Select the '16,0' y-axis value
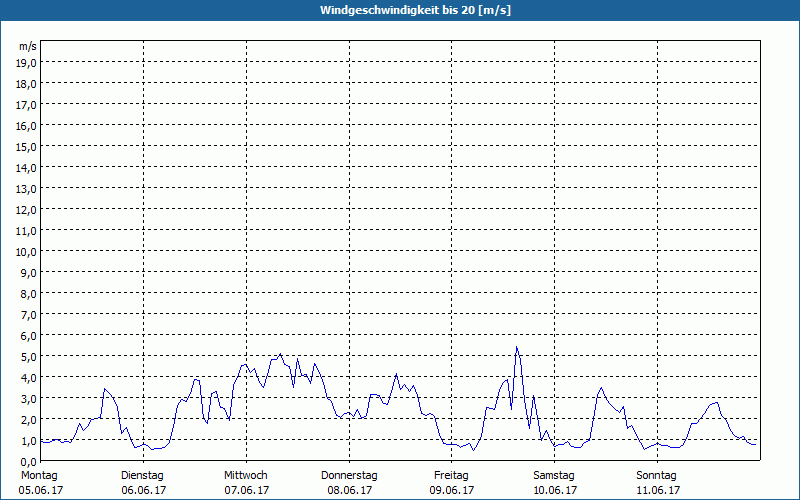Viewport: 800px width, 500px height. (27, 126)
